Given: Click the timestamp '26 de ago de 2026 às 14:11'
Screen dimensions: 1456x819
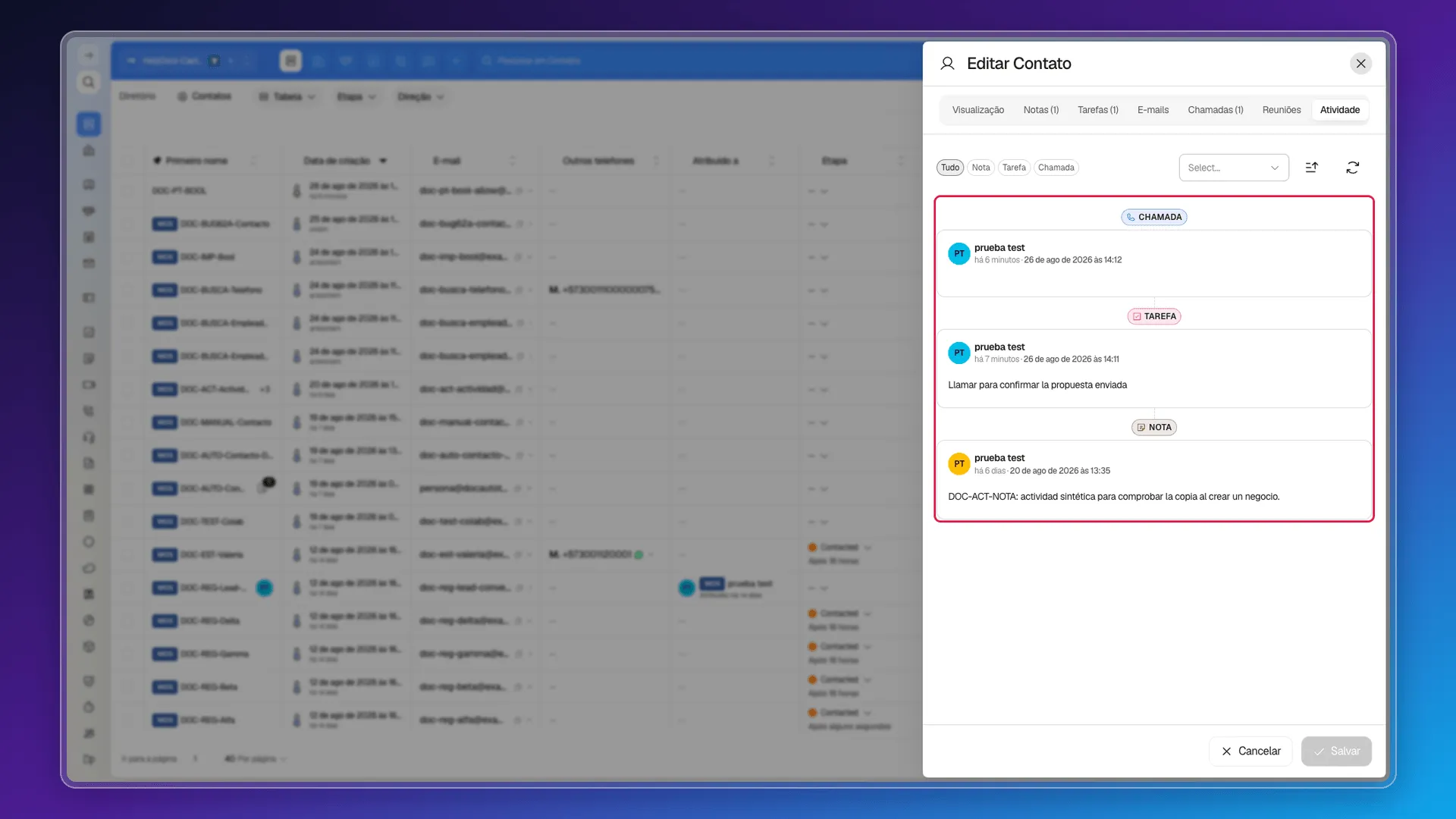Looking at the screenshot, I should click(1071, 359).
